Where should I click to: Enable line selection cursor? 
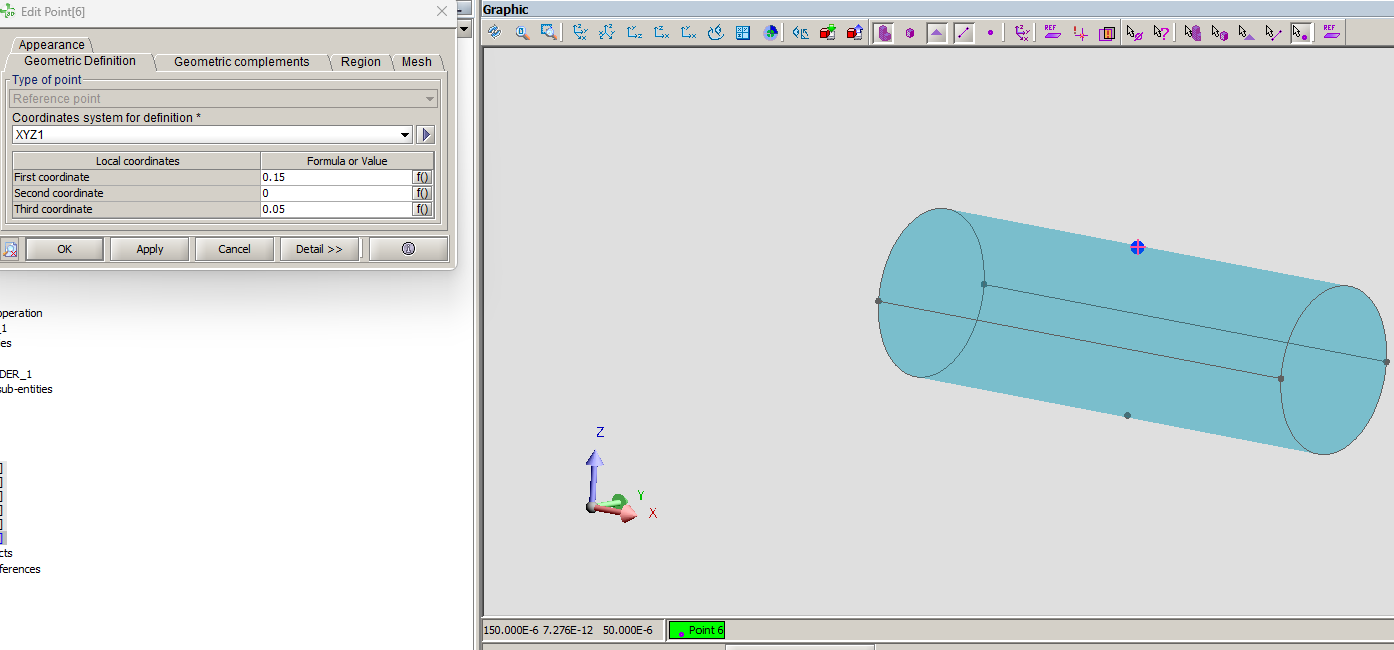[1273, 33]
